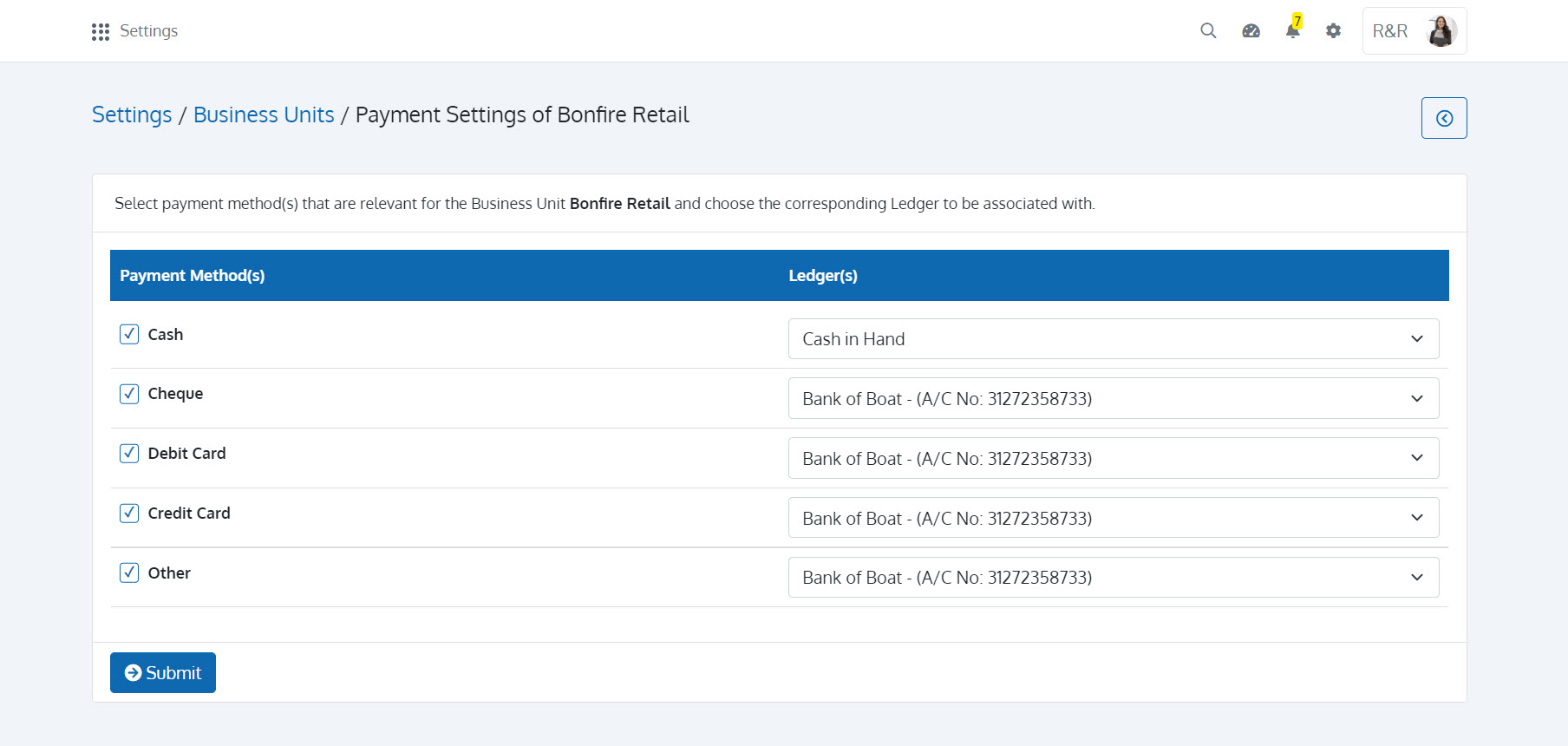Click Payment Settings of Bonfire Retail heading
Screen dimensions: 1568x746
click(x=522, y=115)
